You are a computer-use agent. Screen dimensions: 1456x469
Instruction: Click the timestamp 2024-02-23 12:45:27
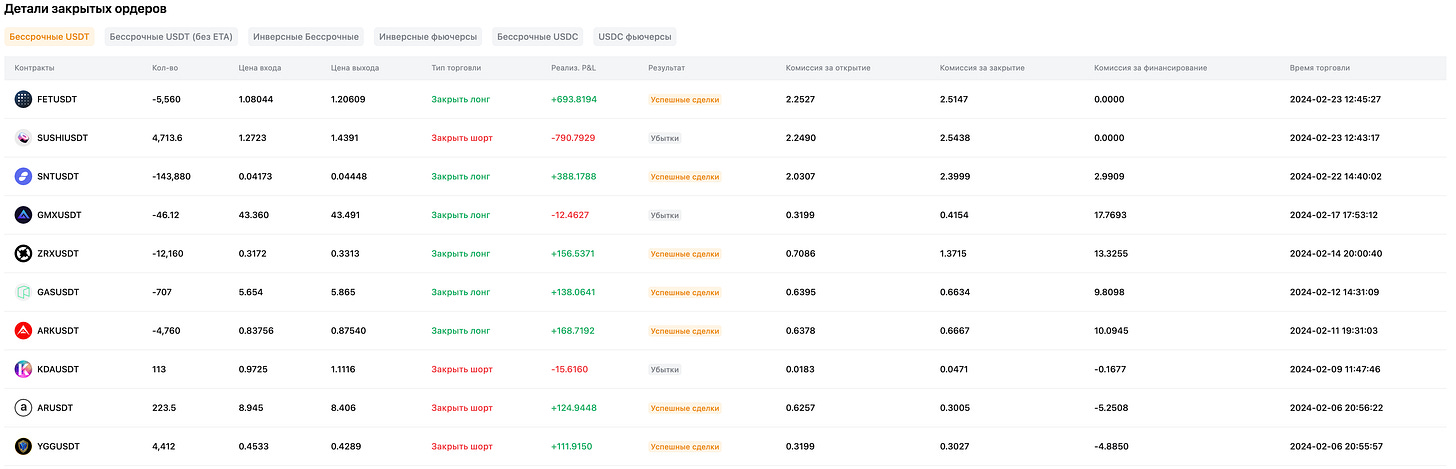tap(1335, 99)
